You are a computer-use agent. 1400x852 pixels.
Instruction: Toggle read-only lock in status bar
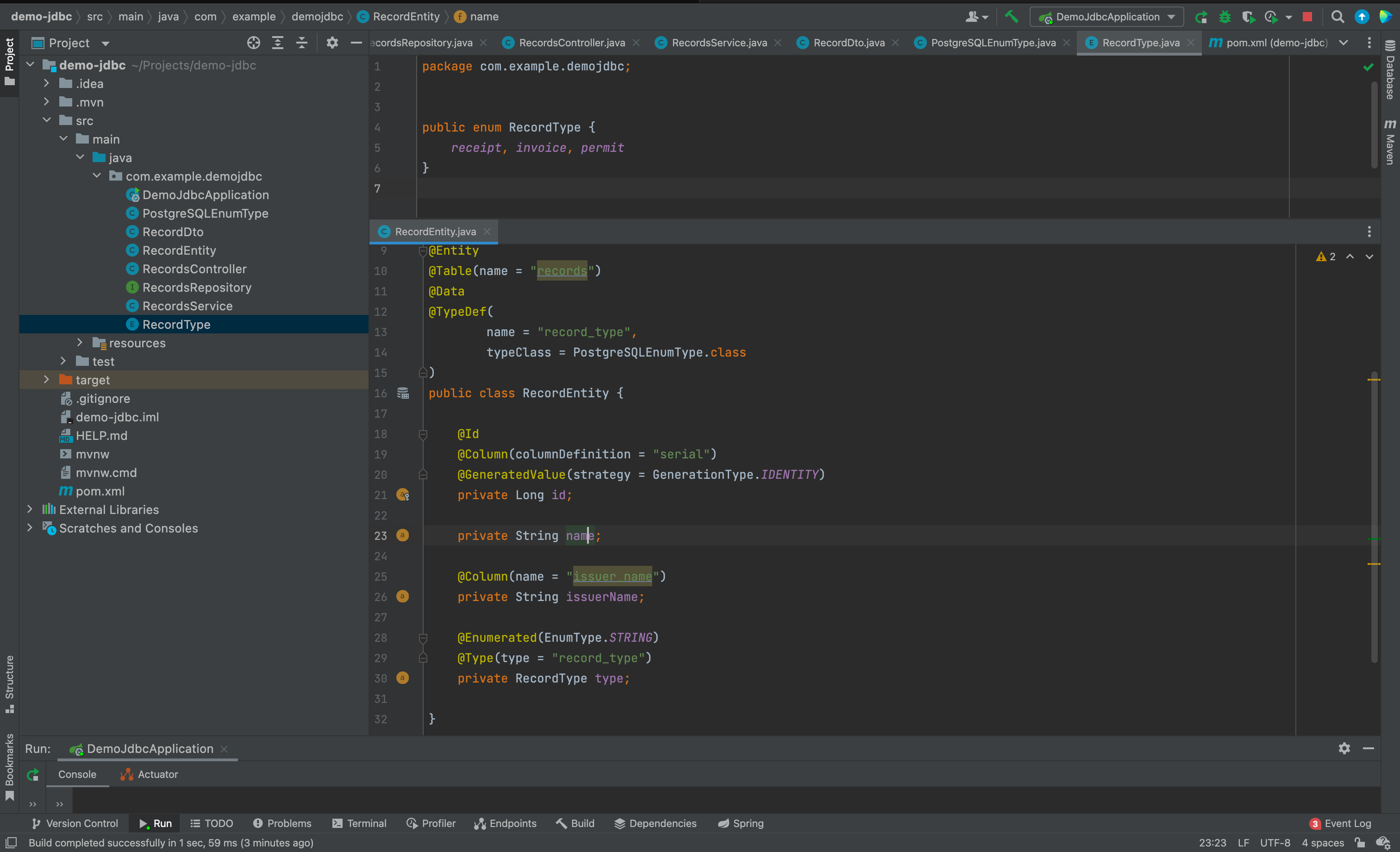(x=1360, y=842)
